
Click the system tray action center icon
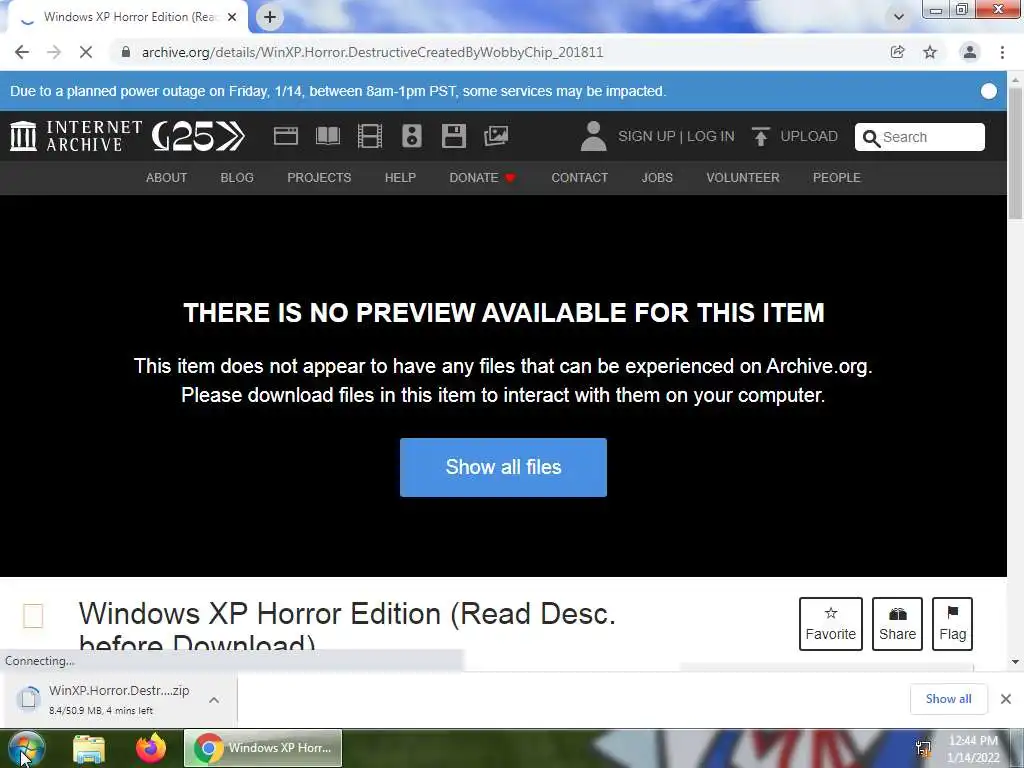[x=923, y=749]
